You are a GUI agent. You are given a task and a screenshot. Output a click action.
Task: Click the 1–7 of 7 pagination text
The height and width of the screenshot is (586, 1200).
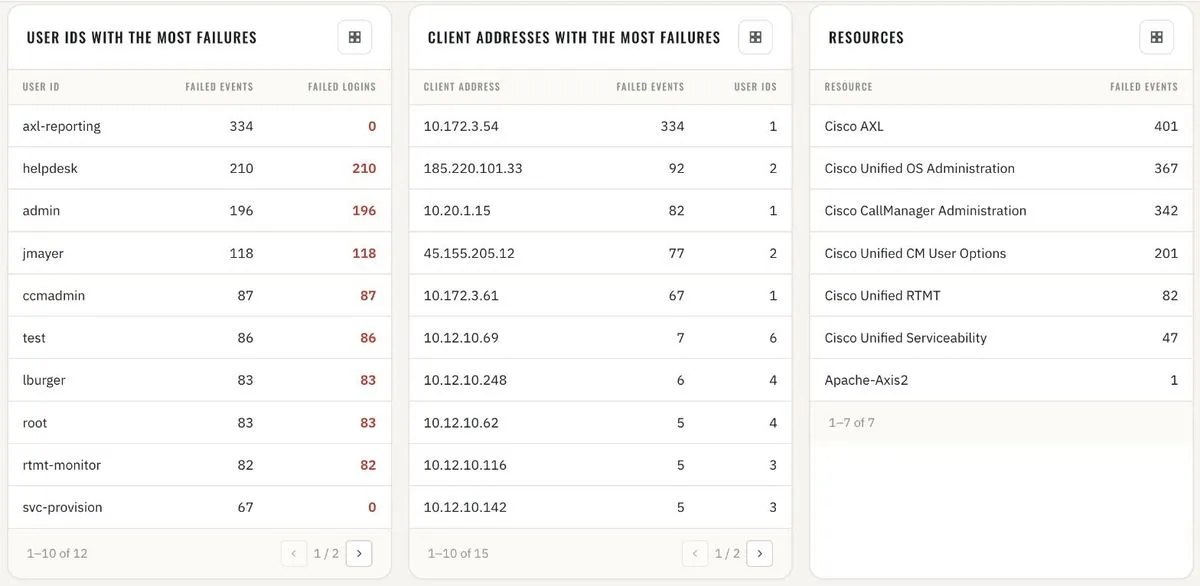click(x=851, y=423)
